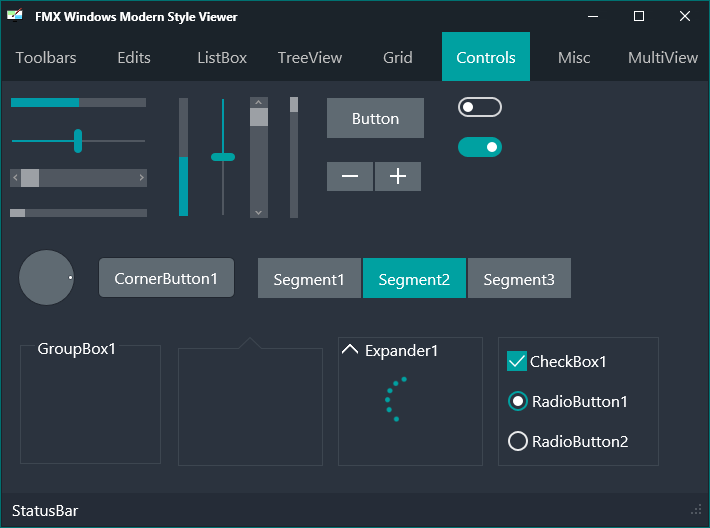Click the horizontal scrollbar right arrow
The image size is (710, 528).
point(142,178)
